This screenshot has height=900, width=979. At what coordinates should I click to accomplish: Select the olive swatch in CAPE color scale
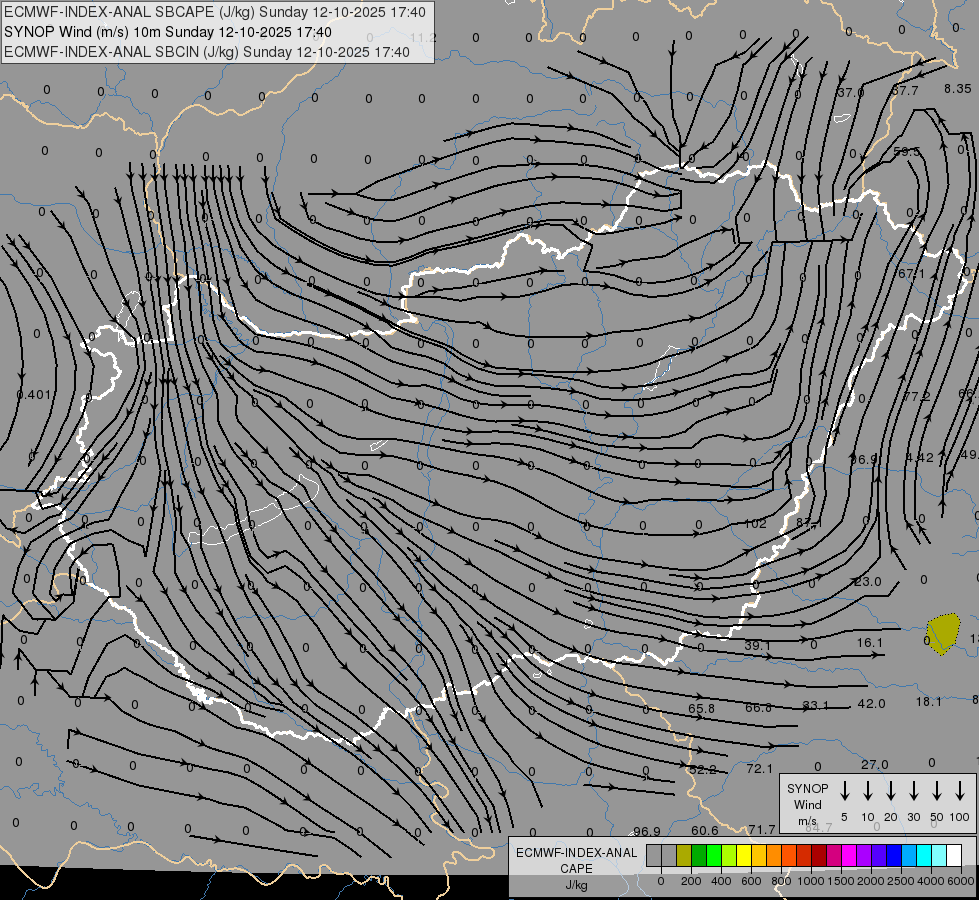(x=684, y=856)
